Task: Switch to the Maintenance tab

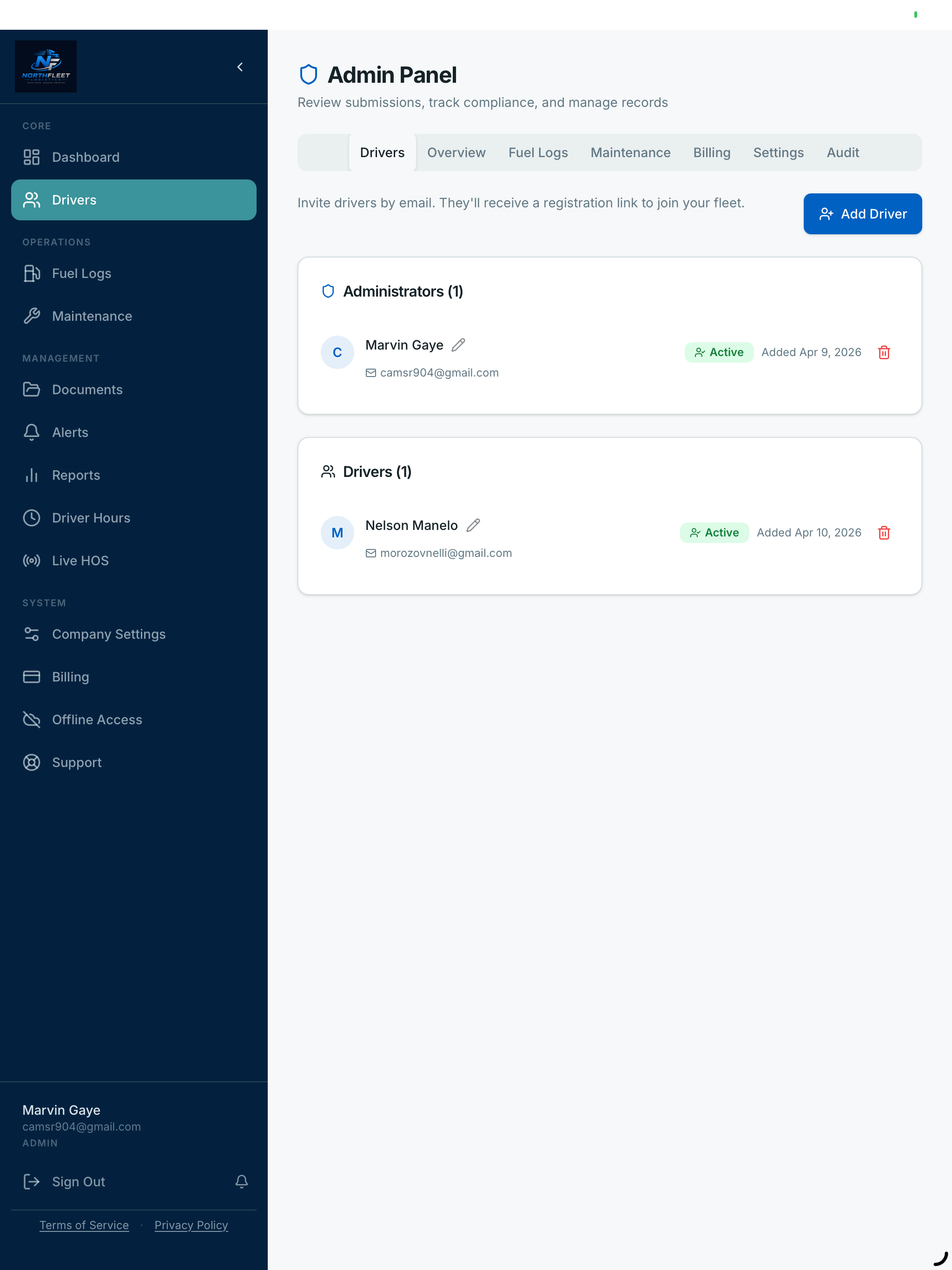Action: (630, 153)
